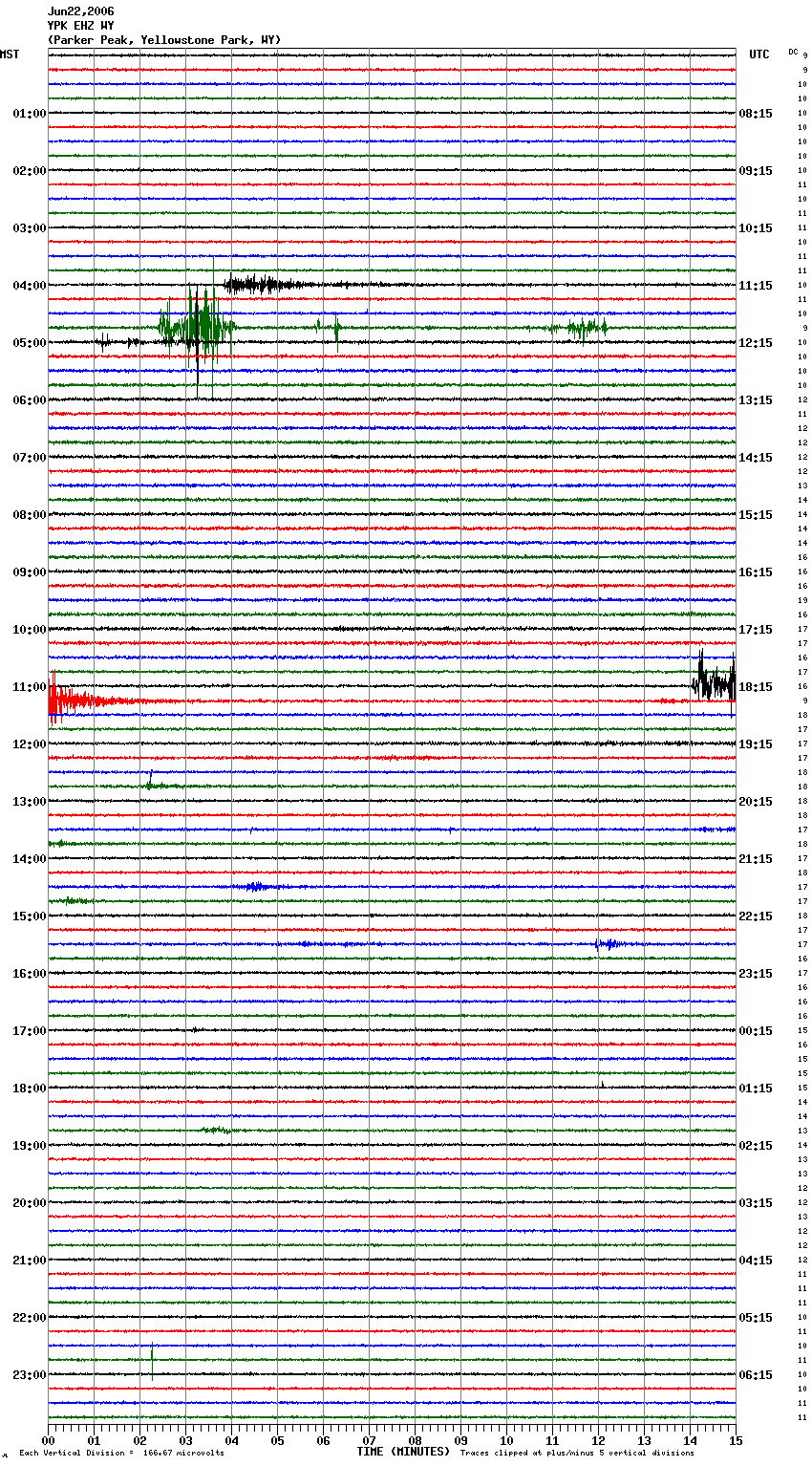Click the 20:15 UTC time label
Screen dimensions: 812x1466
[x=756, y=802]
